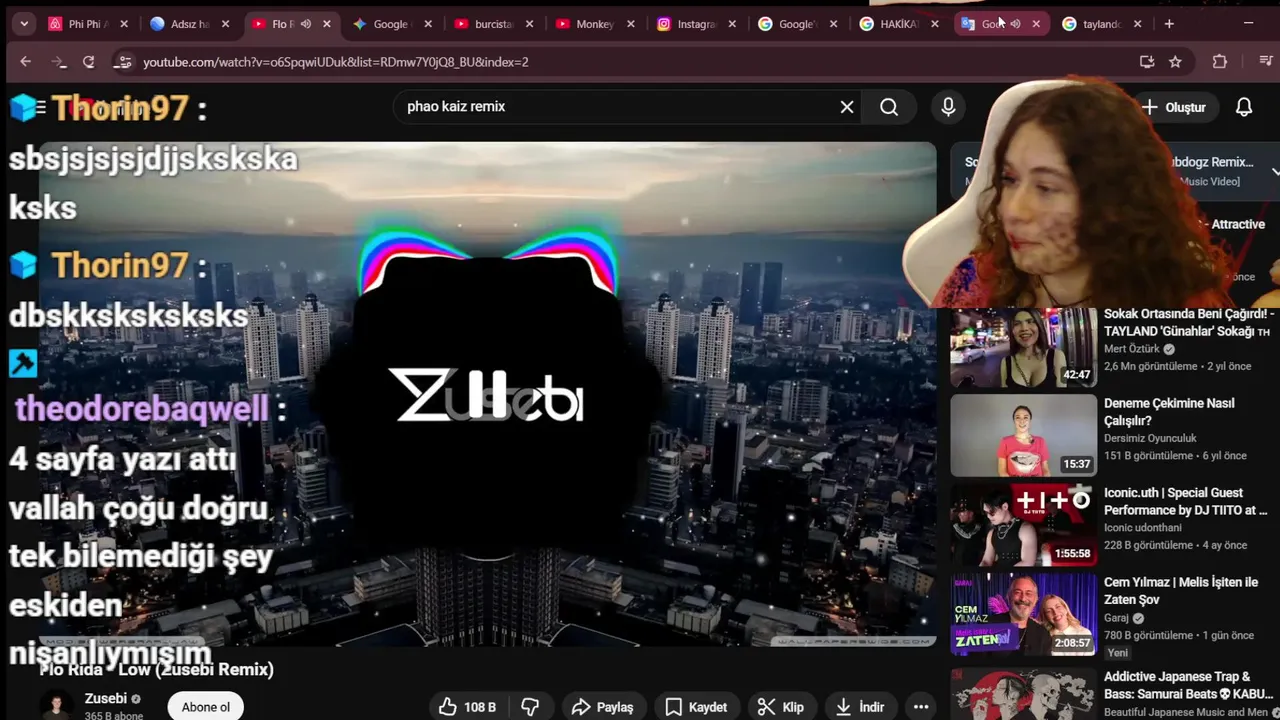Go back to previous page

tap(26, 62)
